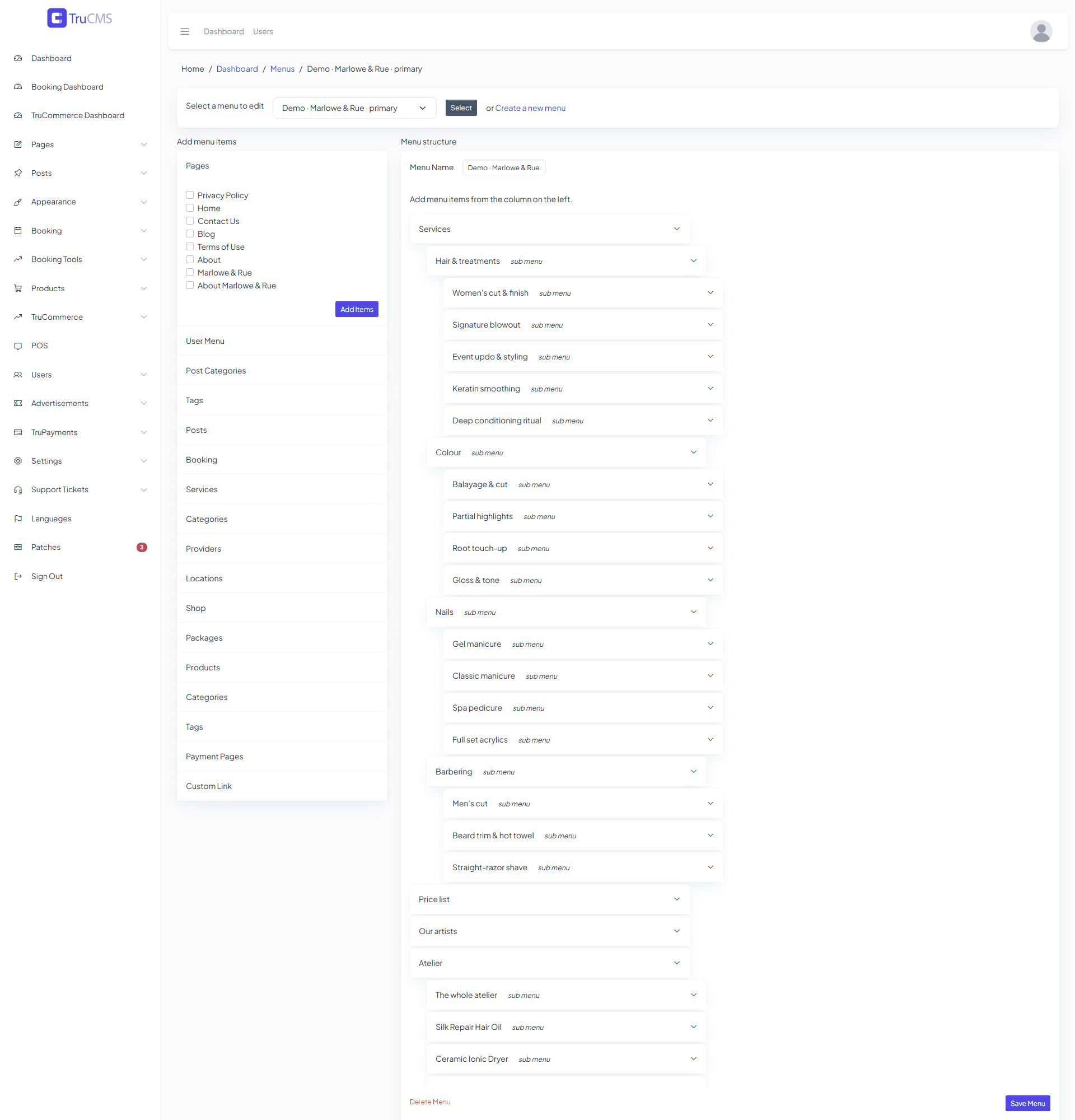
Task: Click the Menu Name input field
Action: [504, 167]
